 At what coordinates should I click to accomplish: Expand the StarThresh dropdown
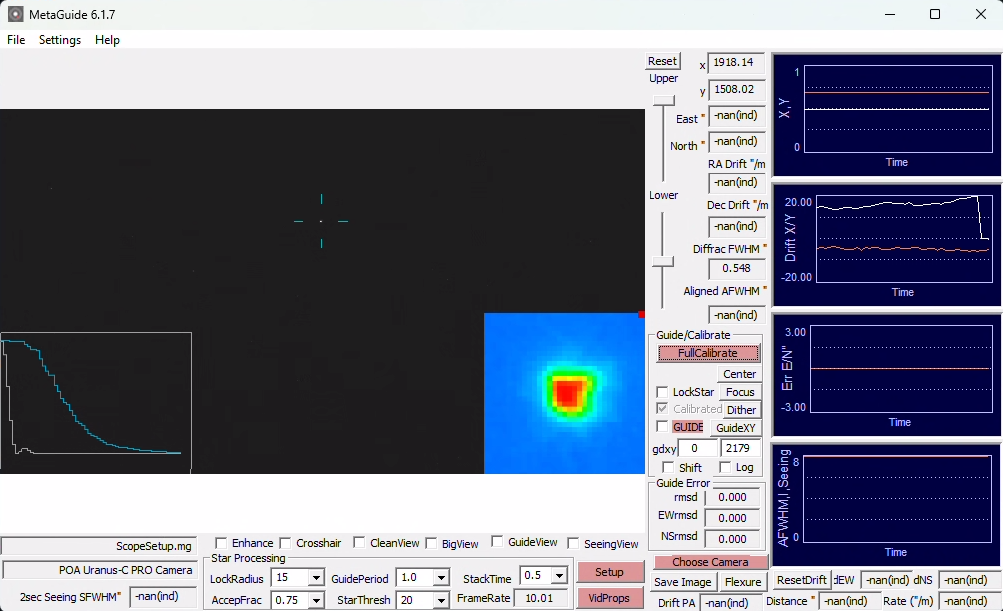click(x=441, y=600)
